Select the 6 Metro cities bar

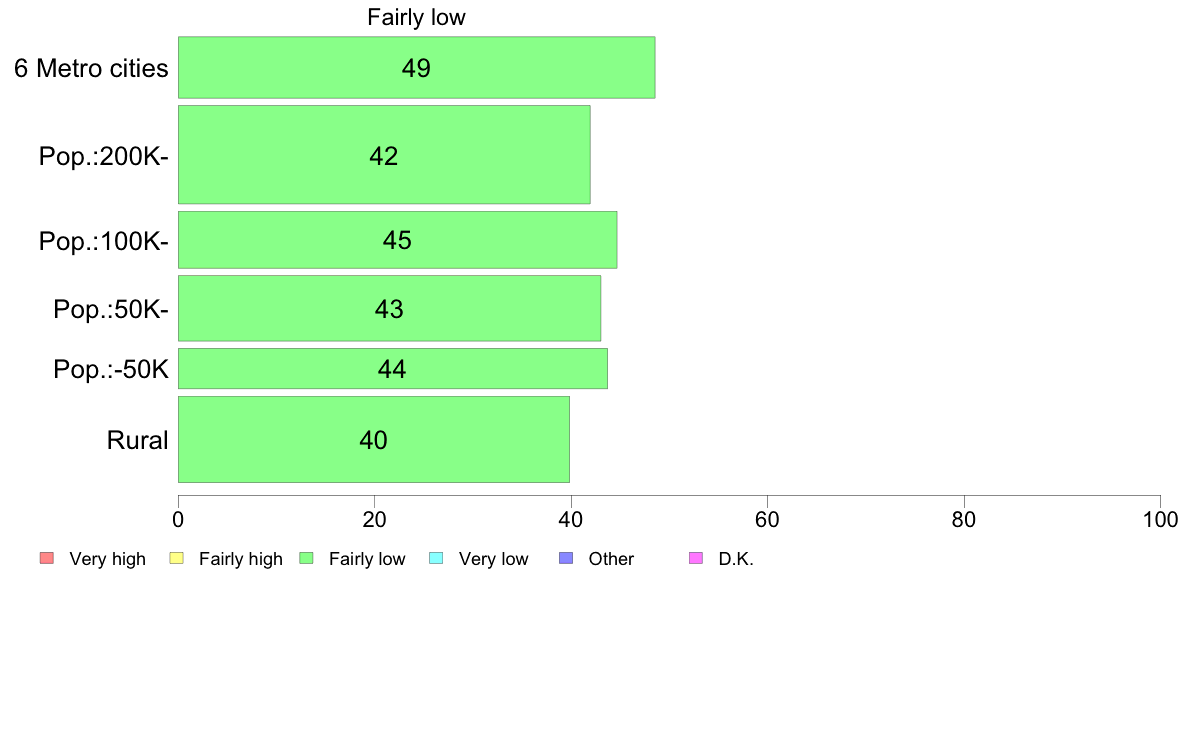click(417, 67)
